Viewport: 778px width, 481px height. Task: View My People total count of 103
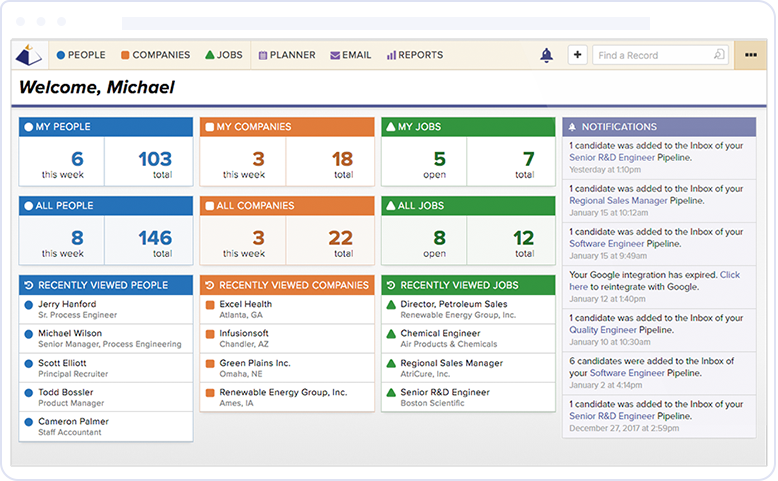click(154, 160)
